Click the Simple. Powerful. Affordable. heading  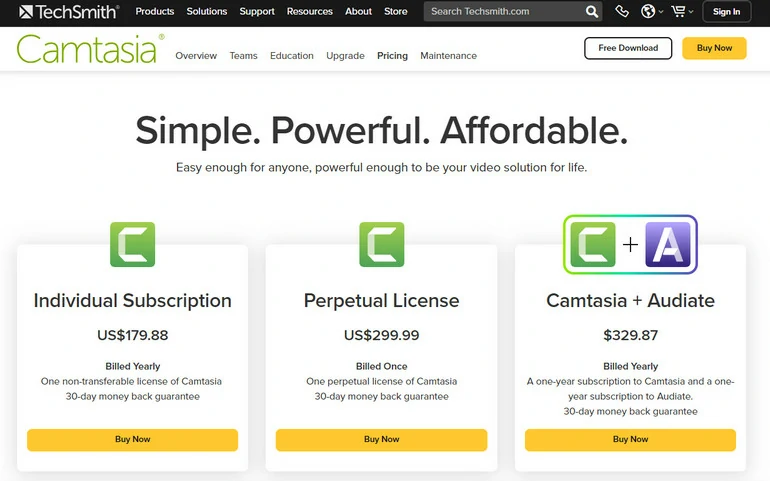pos(382,131)
